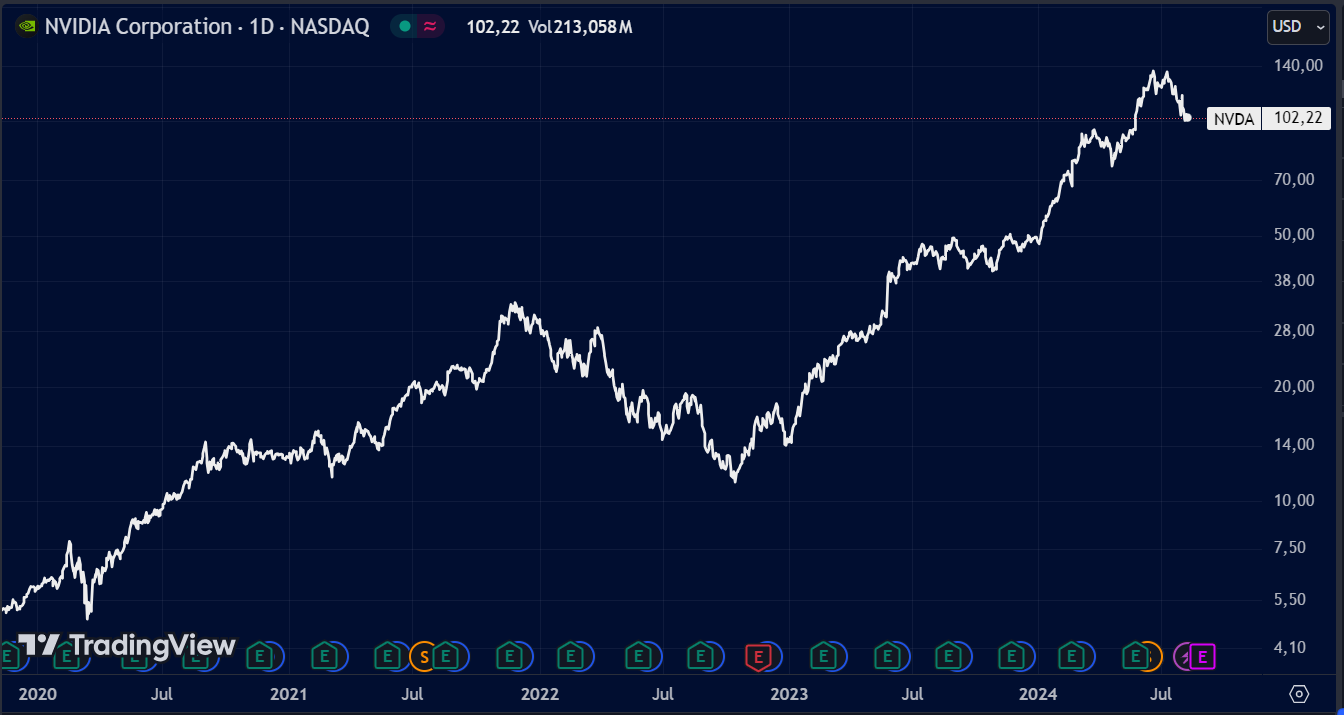Image resolution: width=1344 pixels, height=715 pixels.
Task: Click the green market status dot
Action: [404, 27]
